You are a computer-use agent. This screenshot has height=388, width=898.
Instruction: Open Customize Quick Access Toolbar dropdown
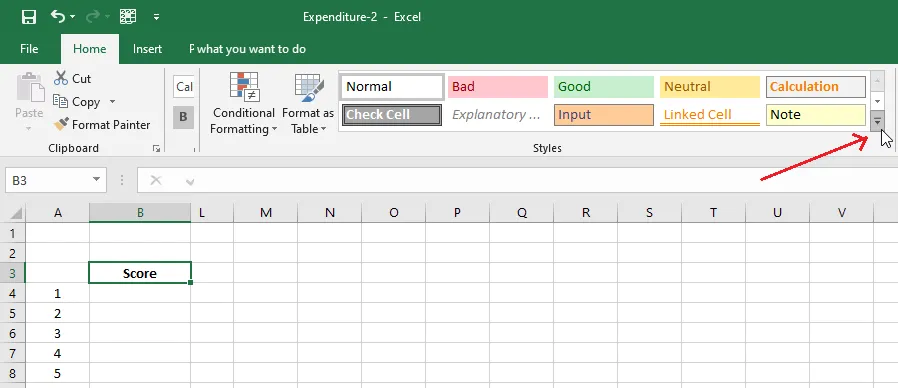click(x=156, y=17)
